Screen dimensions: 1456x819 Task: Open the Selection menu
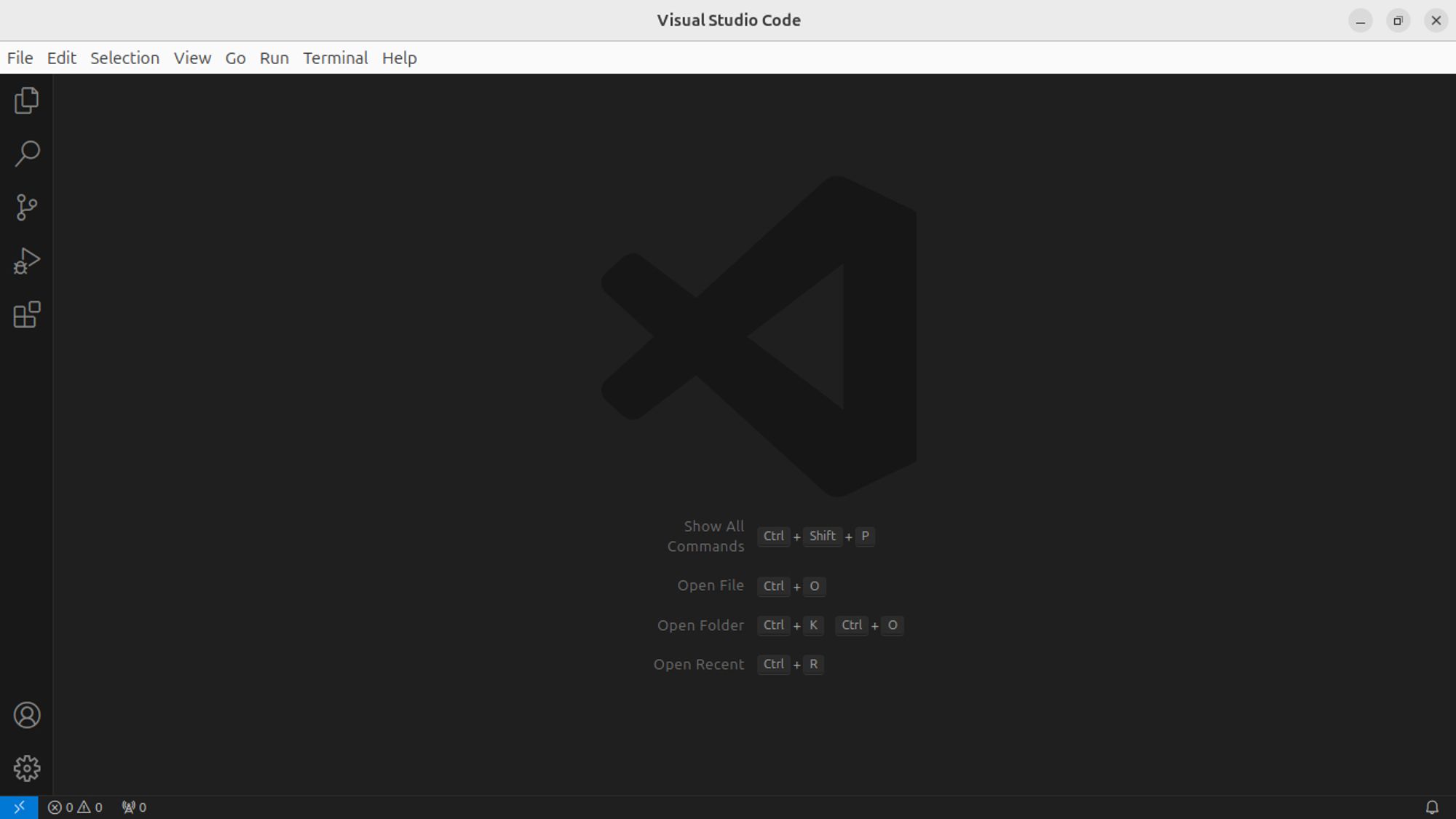click(124, 58)
